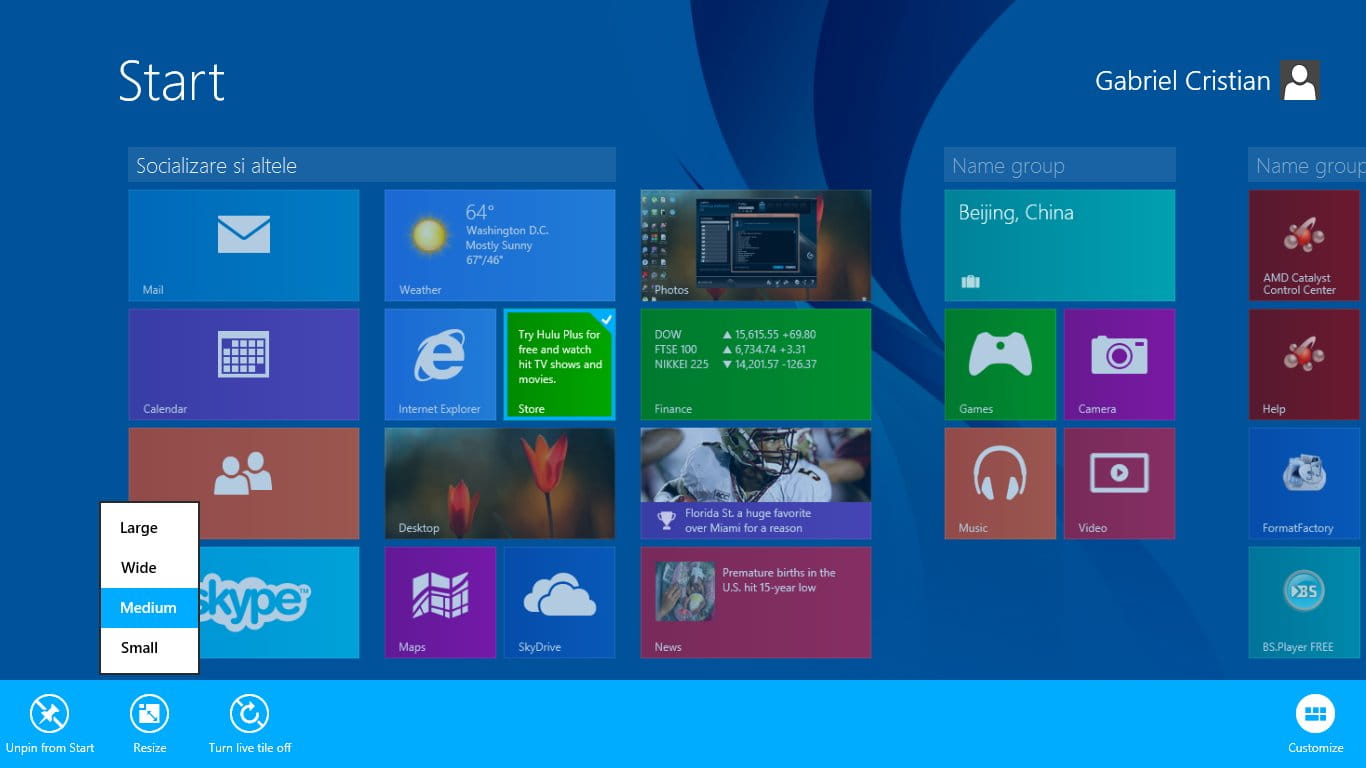Screen dimensions: 1366x768
Task: Open the Video tile
Action: [x=1119, y=483]
